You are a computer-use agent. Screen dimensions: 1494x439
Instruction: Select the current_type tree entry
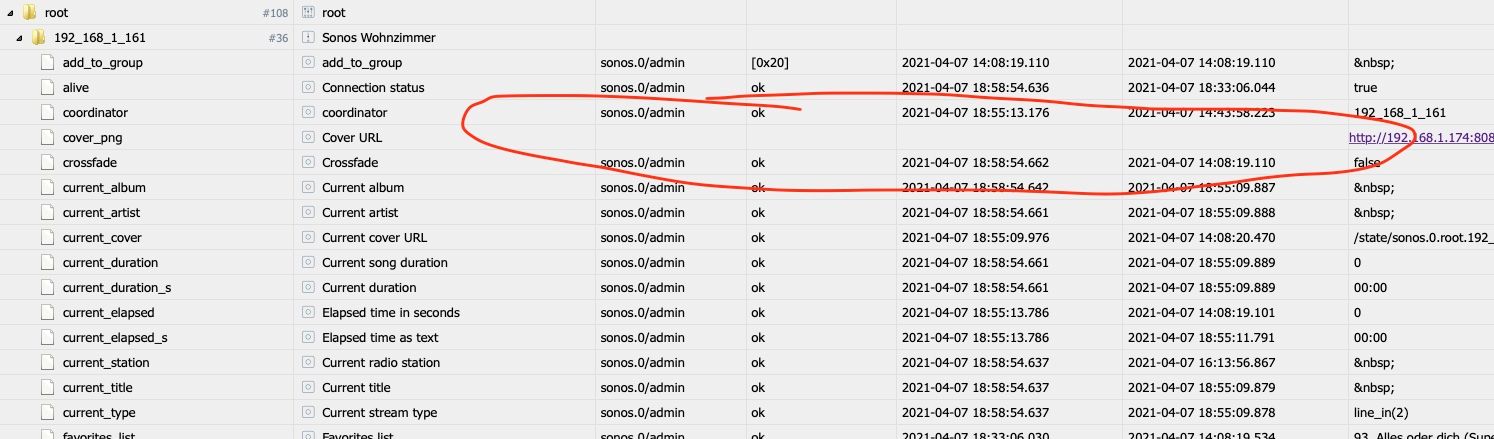[99, 412]
